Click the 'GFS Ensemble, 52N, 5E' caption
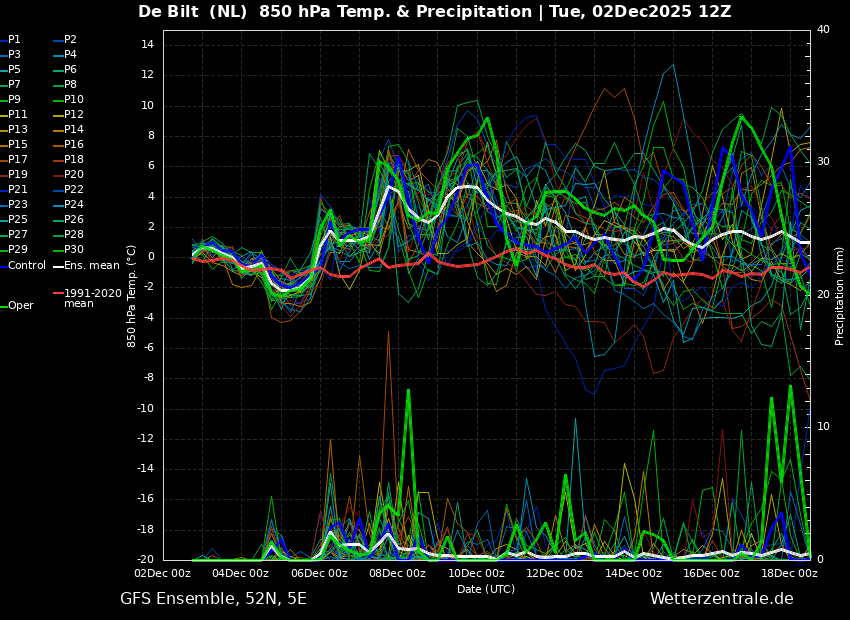850x620 pixels. coord(213,599)
